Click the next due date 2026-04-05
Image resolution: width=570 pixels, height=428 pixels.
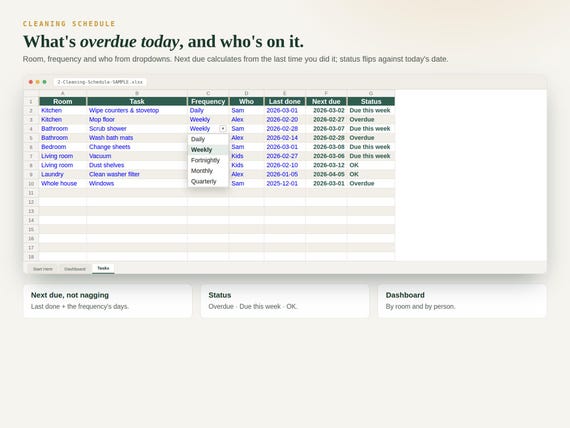point(326,174)
